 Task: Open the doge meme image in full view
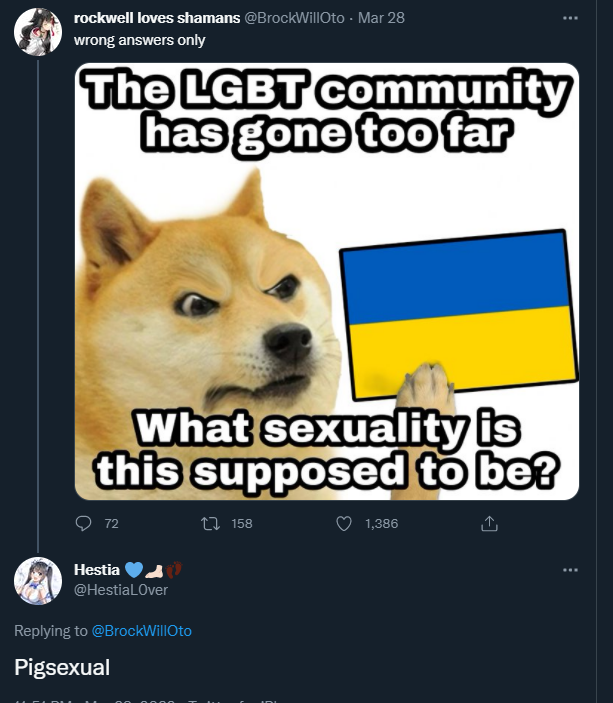(326, 282)
